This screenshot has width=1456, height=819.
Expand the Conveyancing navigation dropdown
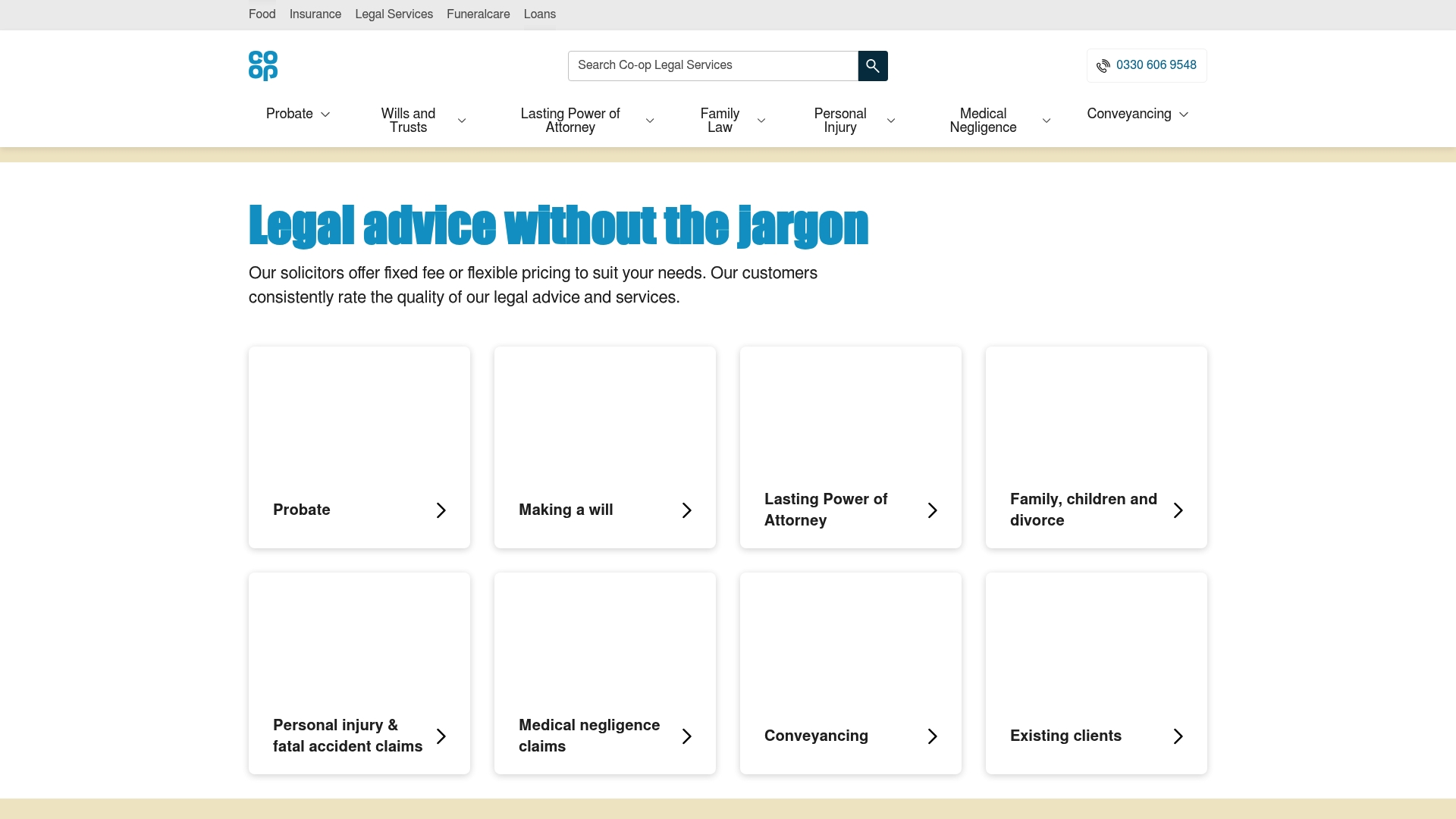1183,114
